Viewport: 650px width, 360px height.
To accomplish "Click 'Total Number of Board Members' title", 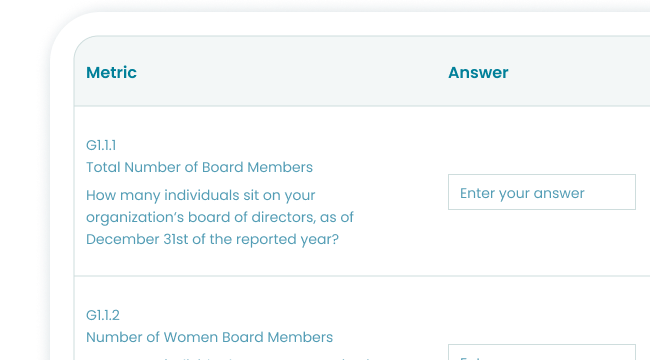I will coord(199,167).
